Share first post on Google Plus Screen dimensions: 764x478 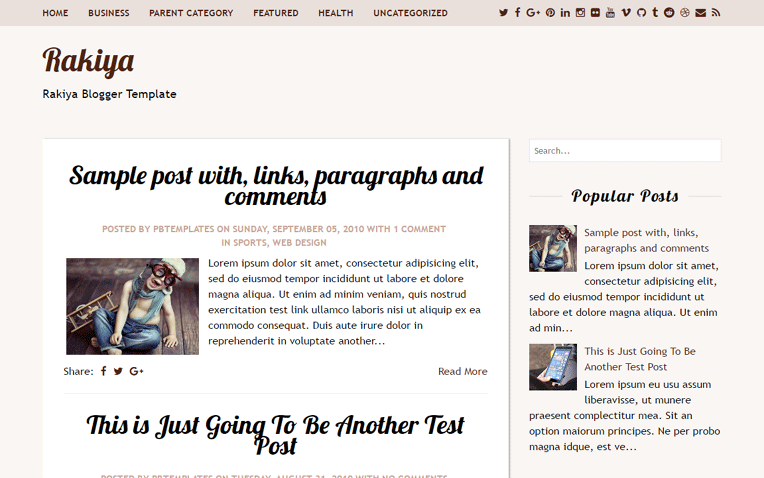(x=136, y=371)
